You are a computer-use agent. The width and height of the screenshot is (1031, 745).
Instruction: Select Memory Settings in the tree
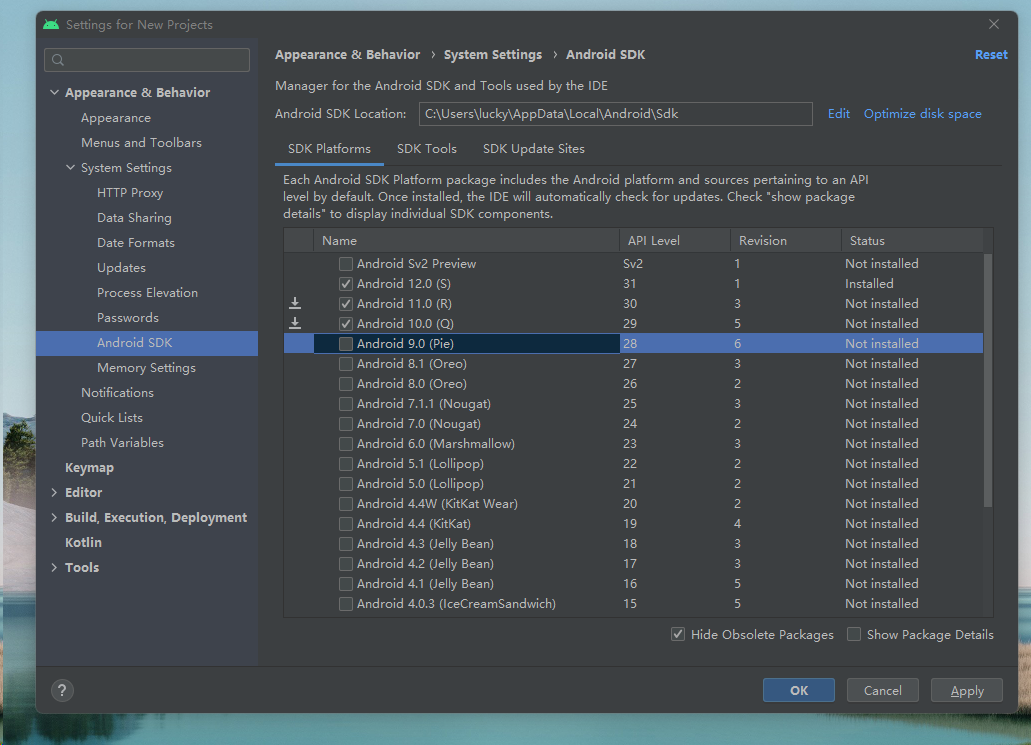[147, 368]
